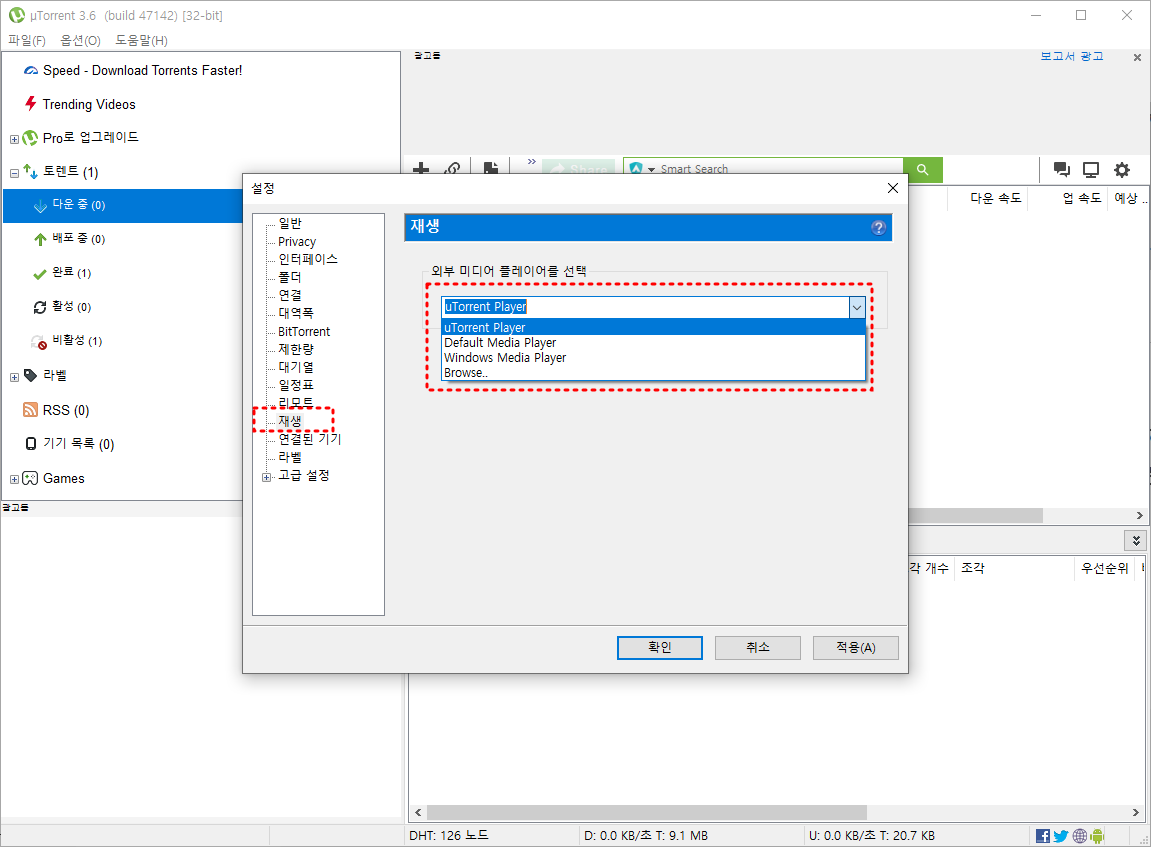Expand the Games tree node
Image resolution: width=1151 pixels, height=847 pixels.
click(x=14, y=479)
